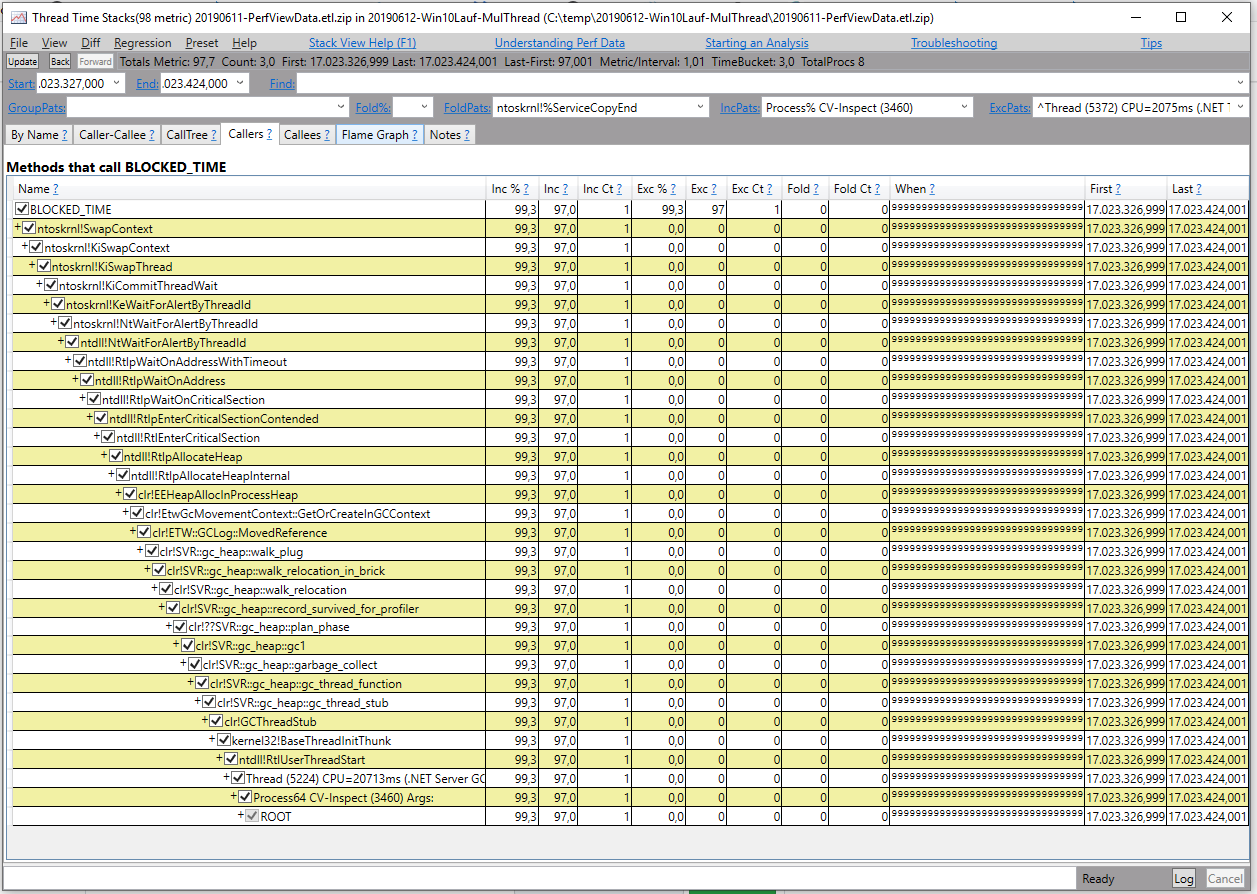Screen dimensions: 1257x894
Task: Click the First column header
Action: pyautogui.click(x=1126, y=189)
